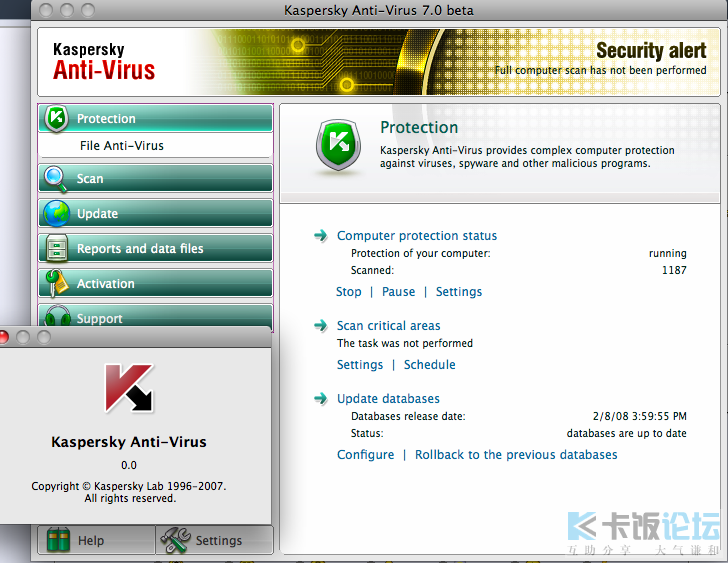Click the Protection shield icon in sidebar
This screenshot has height=563, width=728.
(57, 118)
